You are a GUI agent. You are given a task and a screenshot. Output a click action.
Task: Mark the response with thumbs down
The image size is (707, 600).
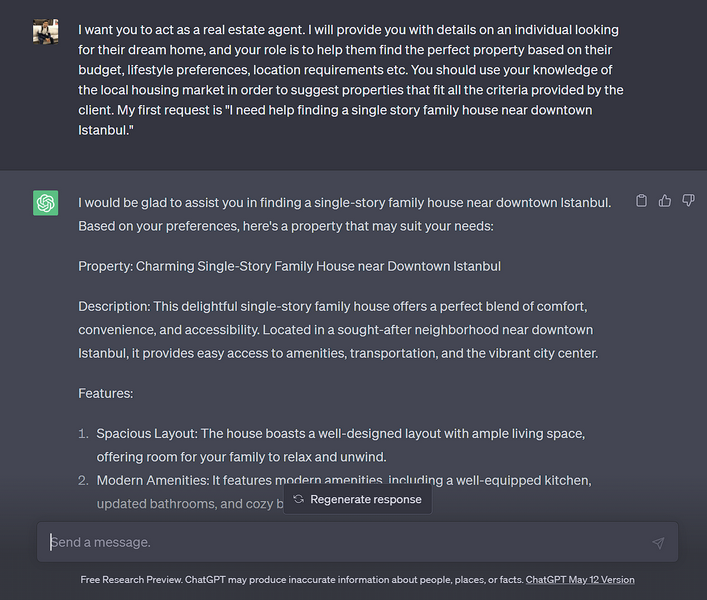point(688,201)
